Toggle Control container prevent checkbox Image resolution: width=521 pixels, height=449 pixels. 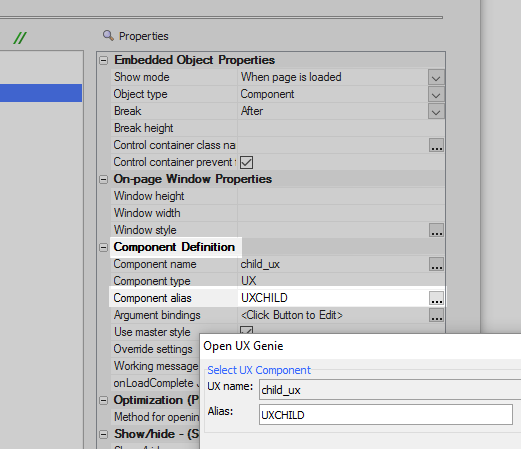tap(246, 162)
